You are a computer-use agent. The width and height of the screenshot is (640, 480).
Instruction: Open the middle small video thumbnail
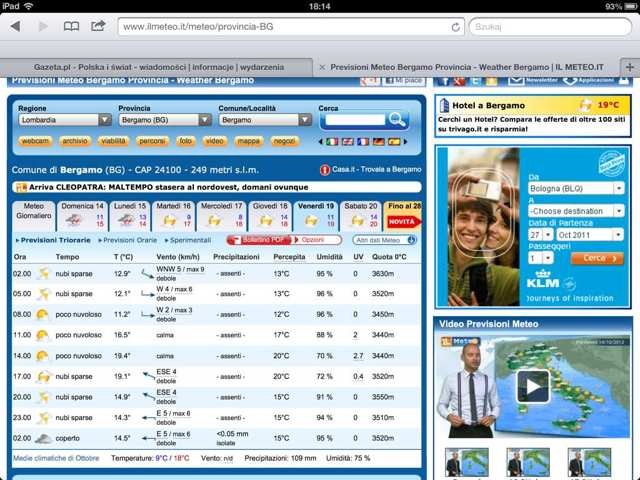click(x=528, y=463)
